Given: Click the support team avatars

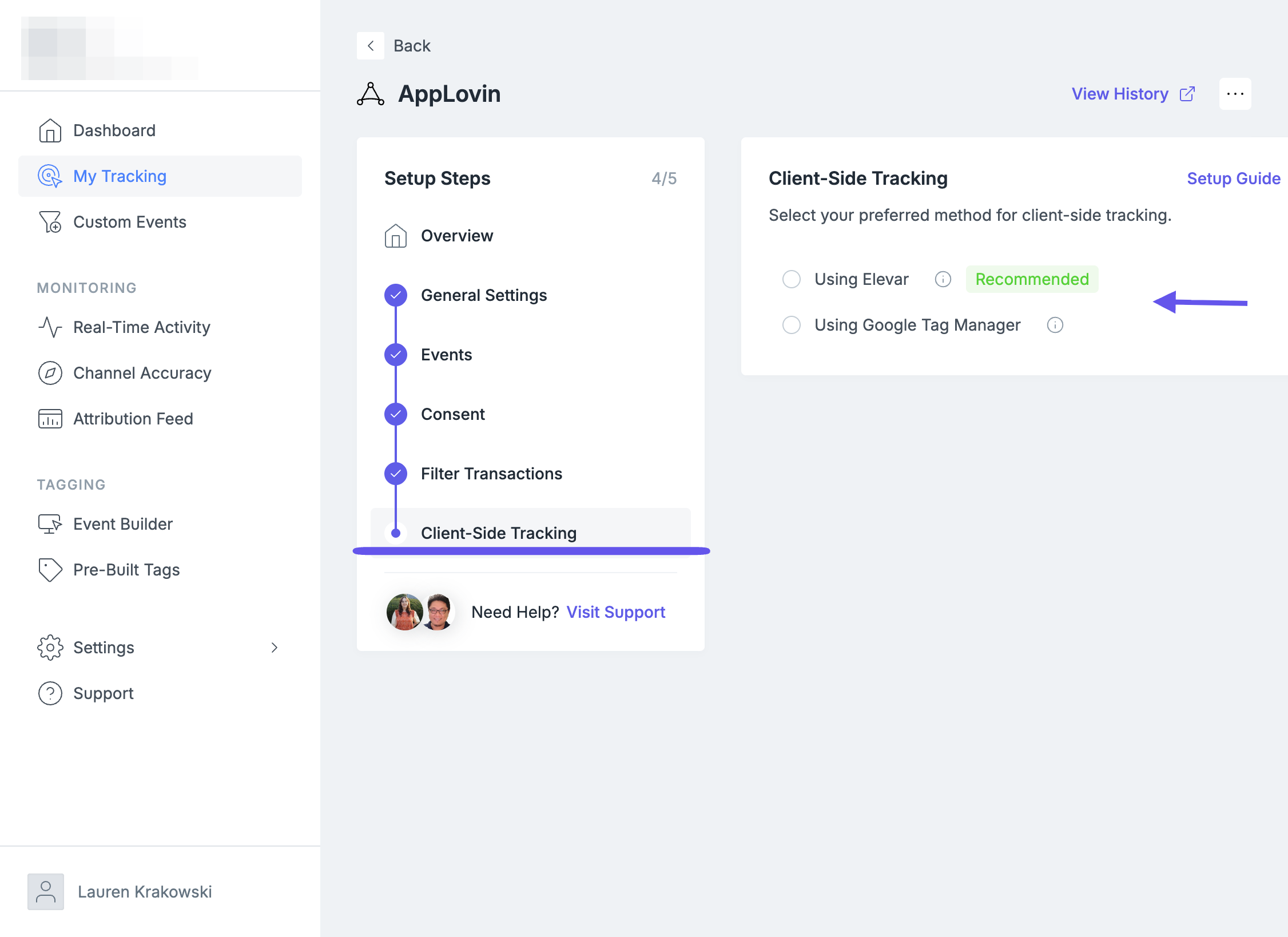Looking at the screenshot, I should [421, 612].
